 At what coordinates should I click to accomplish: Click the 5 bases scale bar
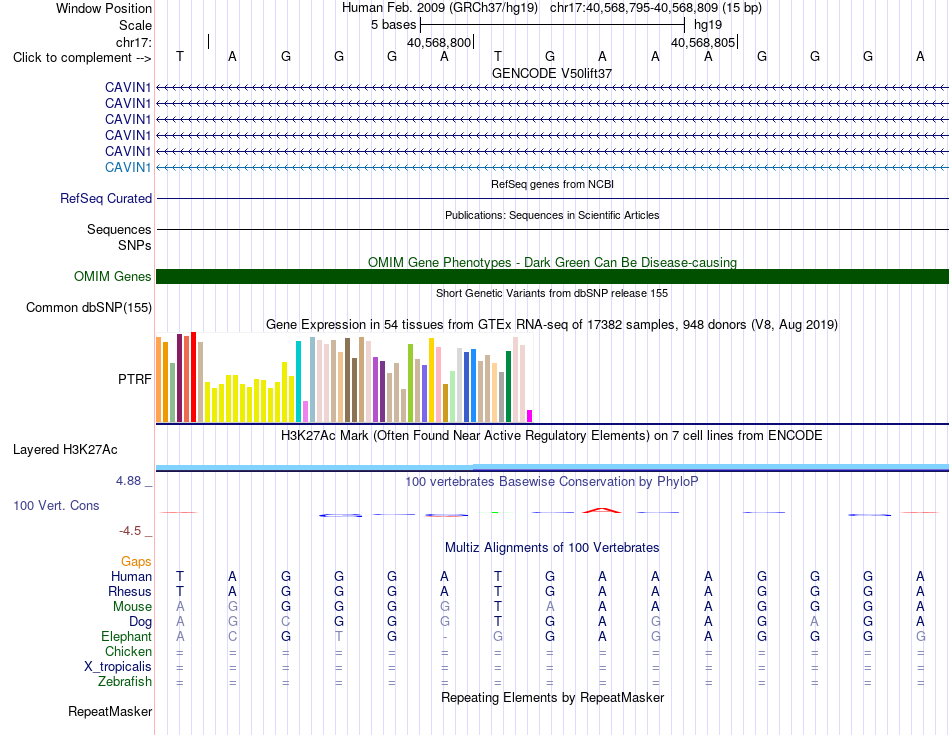point(552,25)
